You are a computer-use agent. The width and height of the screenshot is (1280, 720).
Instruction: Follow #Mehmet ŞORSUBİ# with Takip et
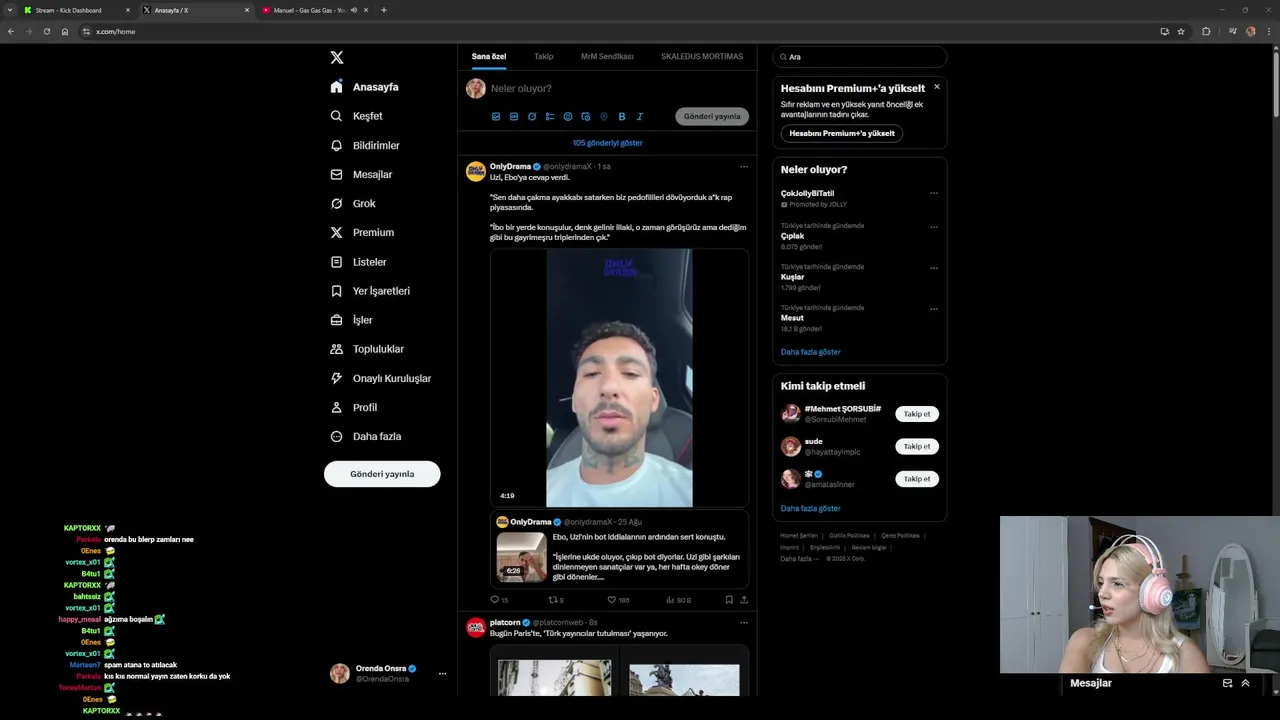point(917,414)
